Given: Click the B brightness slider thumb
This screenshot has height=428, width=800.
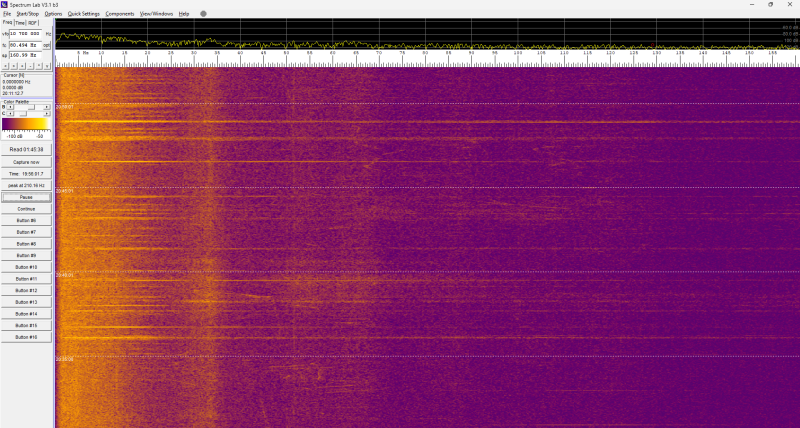Looking at the screenshot, I should coord(32,107).
